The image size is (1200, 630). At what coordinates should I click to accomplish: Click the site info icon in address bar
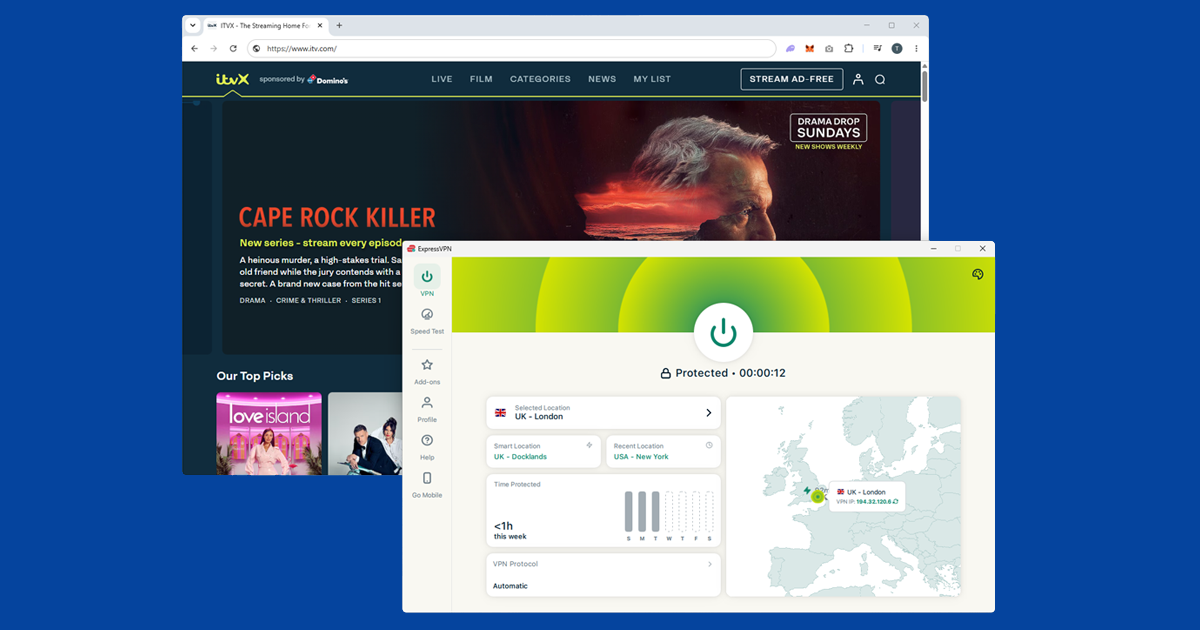(256, 48)
